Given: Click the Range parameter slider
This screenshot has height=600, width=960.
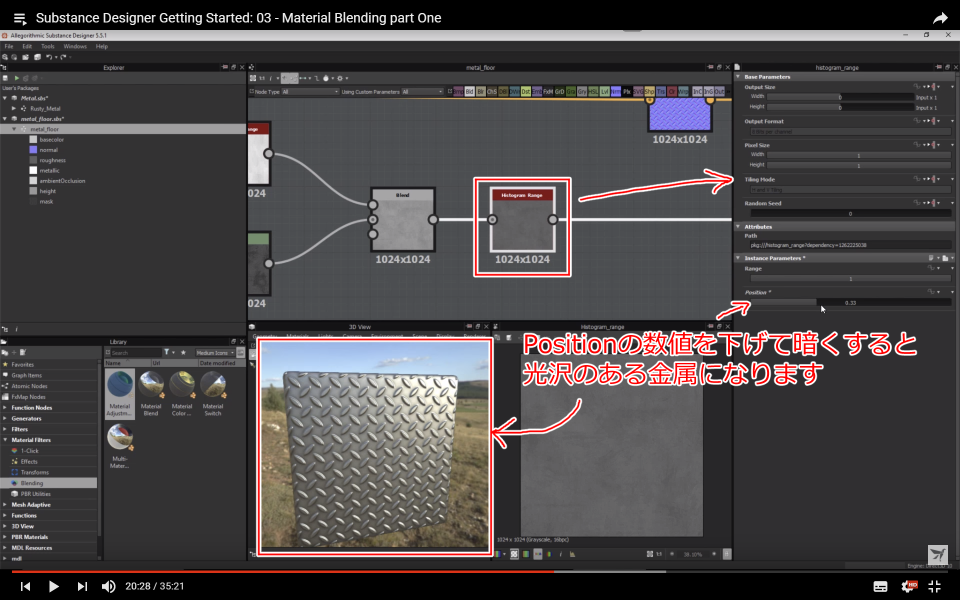Looking at the screenshot, I should (850, 279).
